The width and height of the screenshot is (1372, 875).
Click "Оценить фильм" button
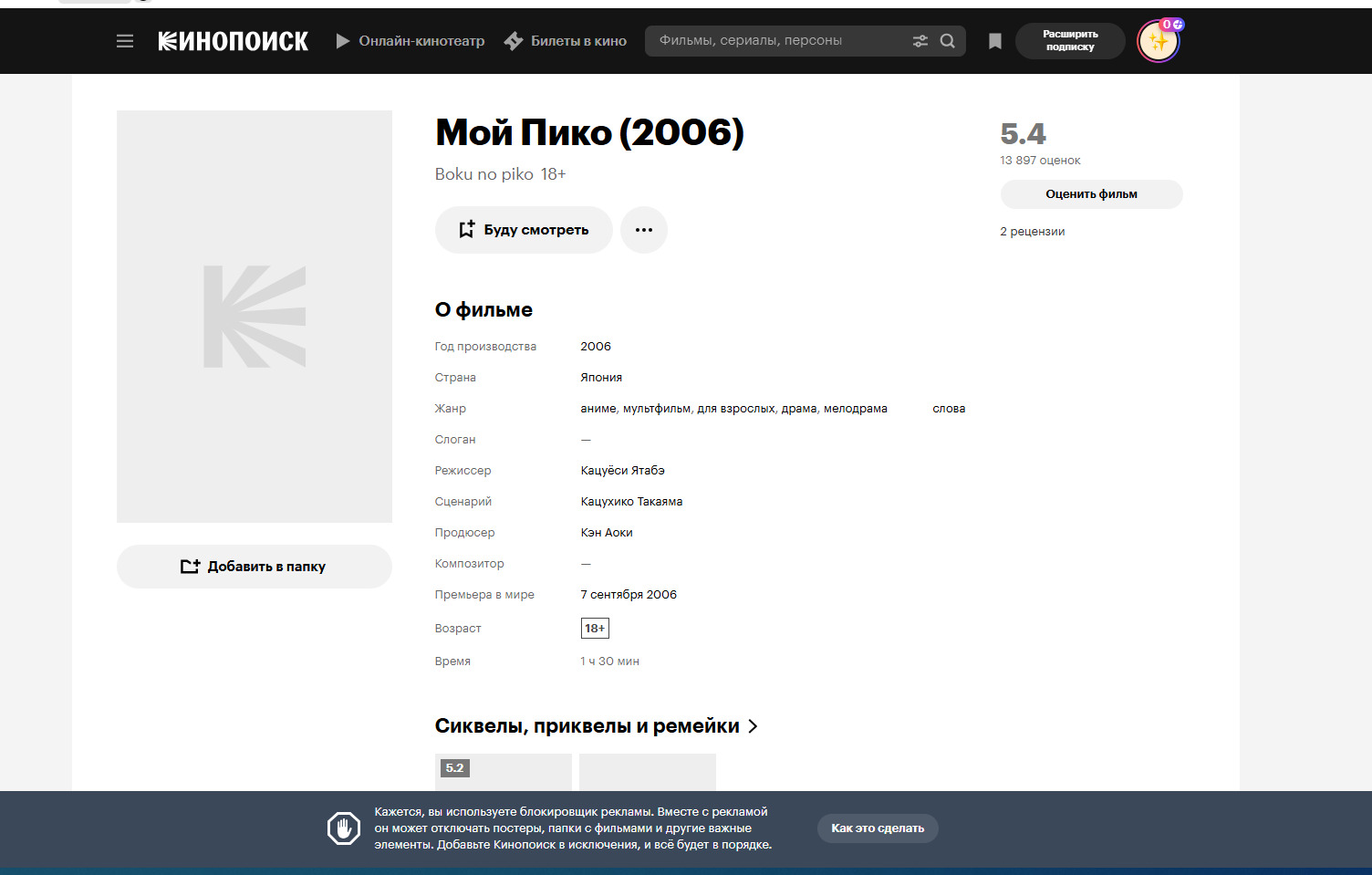tap(1091, 194)
